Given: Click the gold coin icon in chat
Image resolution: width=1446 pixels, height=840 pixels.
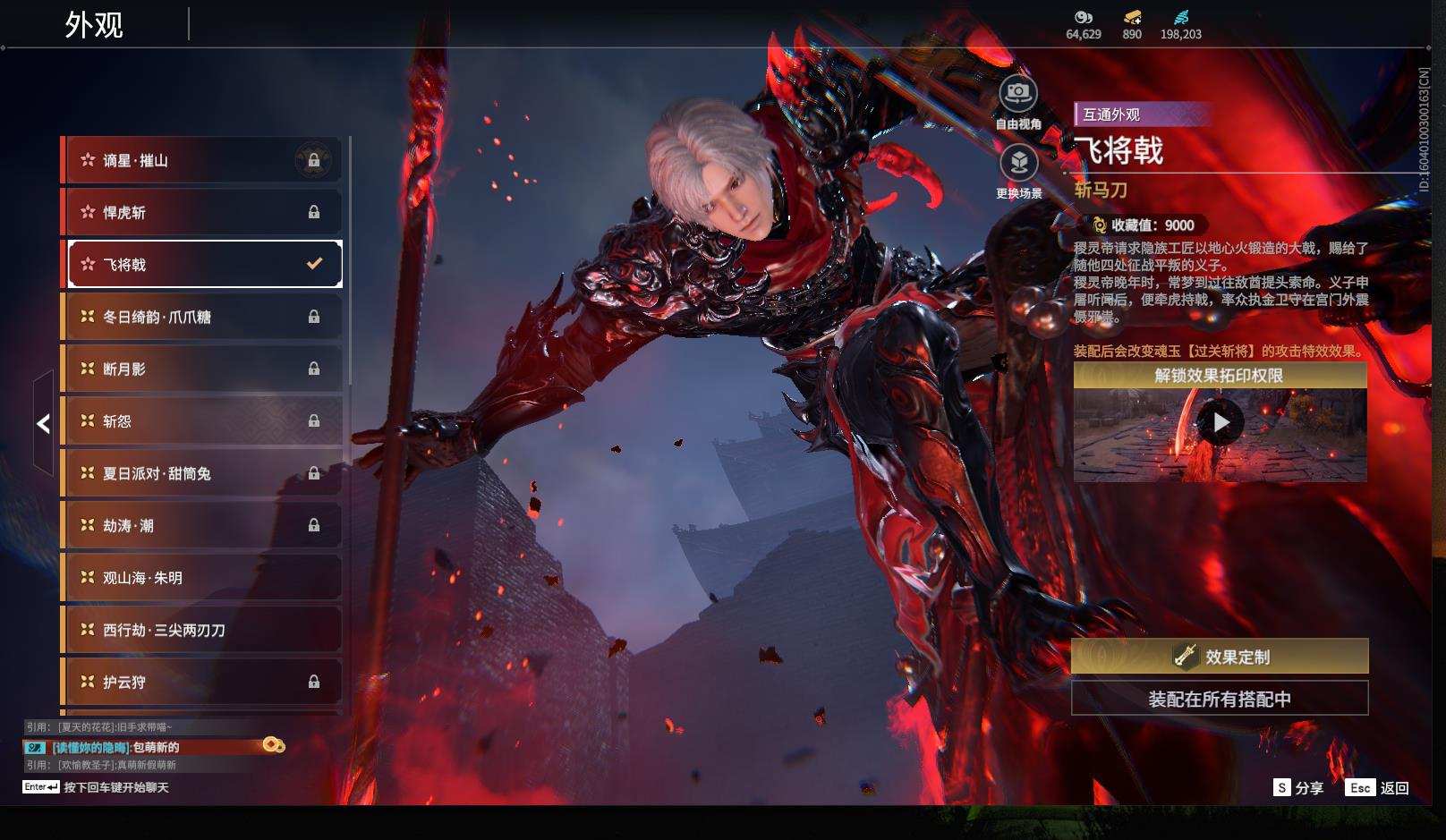Looking at the screenshot, I should coord(274,744).
